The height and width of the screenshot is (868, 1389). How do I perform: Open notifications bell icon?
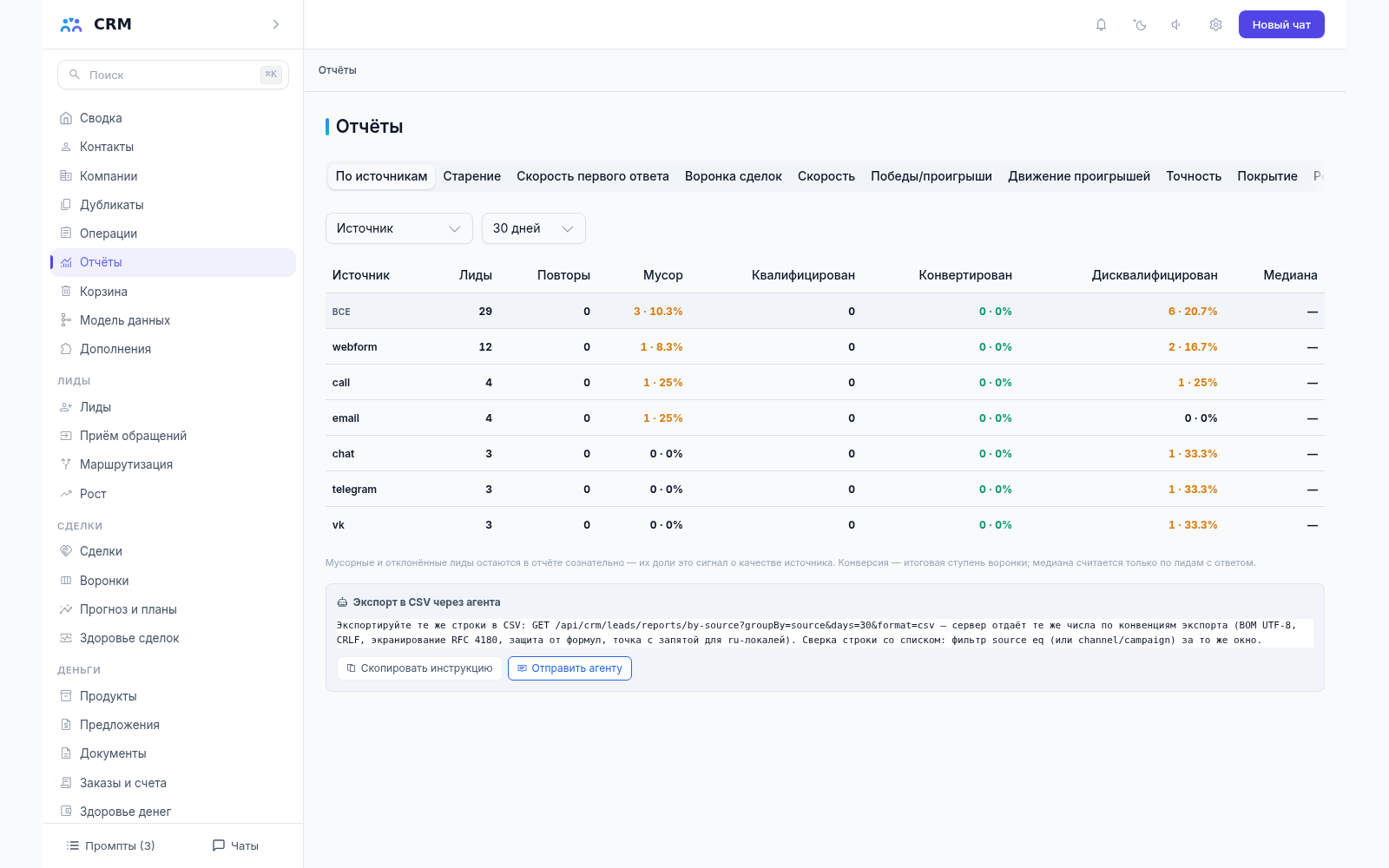pos(1101,24)
